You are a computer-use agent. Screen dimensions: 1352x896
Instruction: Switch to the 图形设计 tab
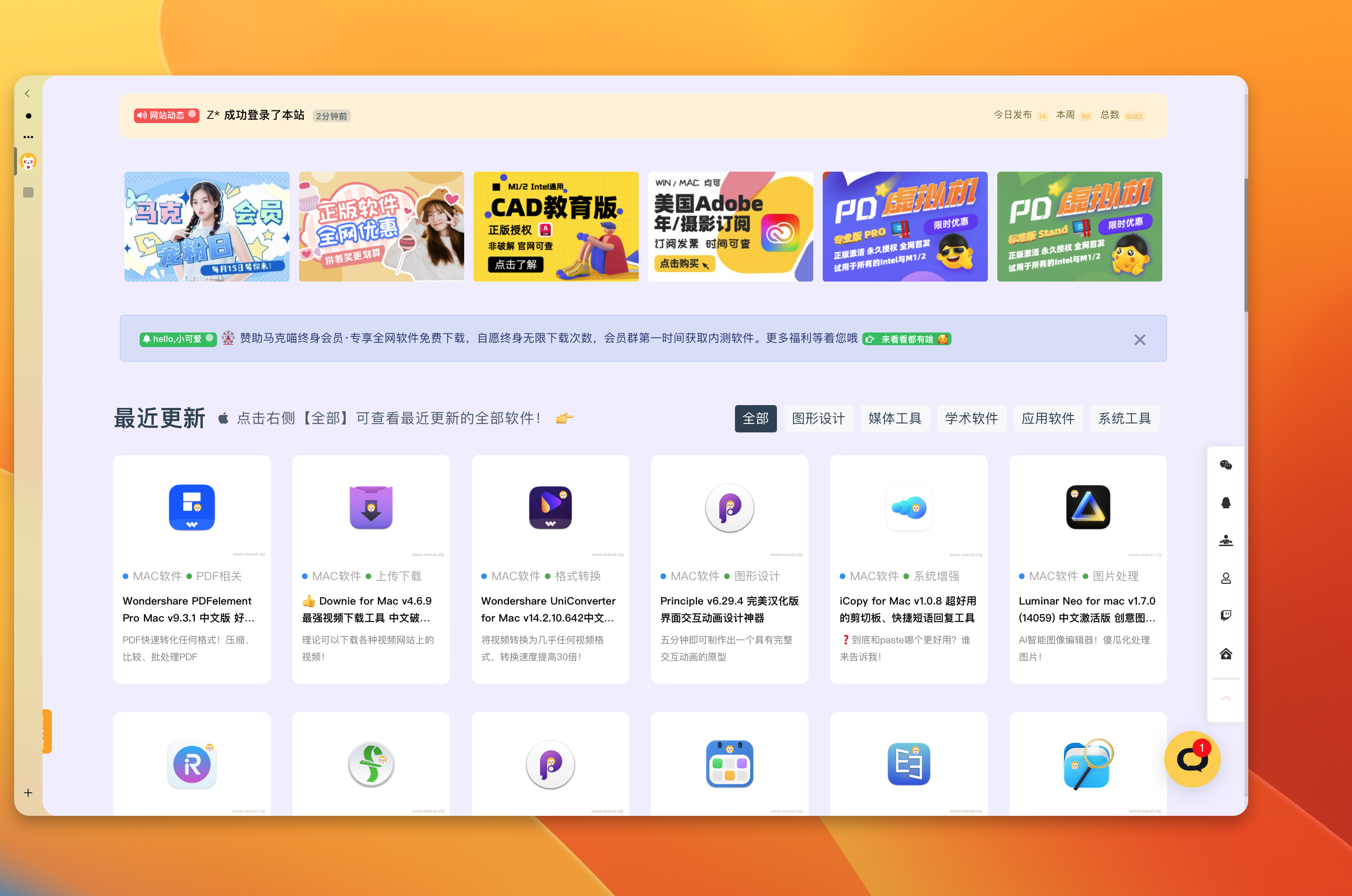(818, 419)
